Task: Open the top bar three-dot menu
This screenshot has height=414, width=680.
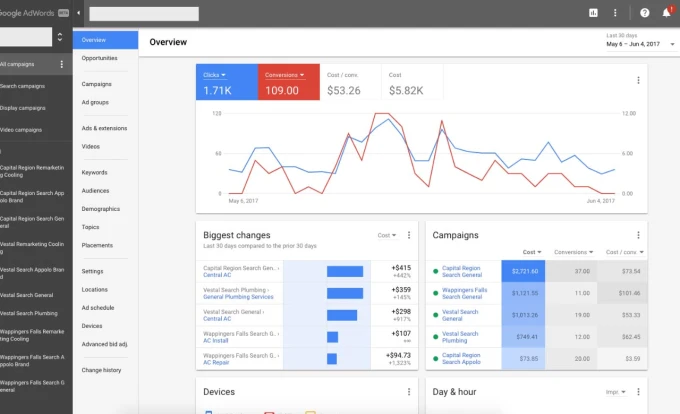Action: 615,13
